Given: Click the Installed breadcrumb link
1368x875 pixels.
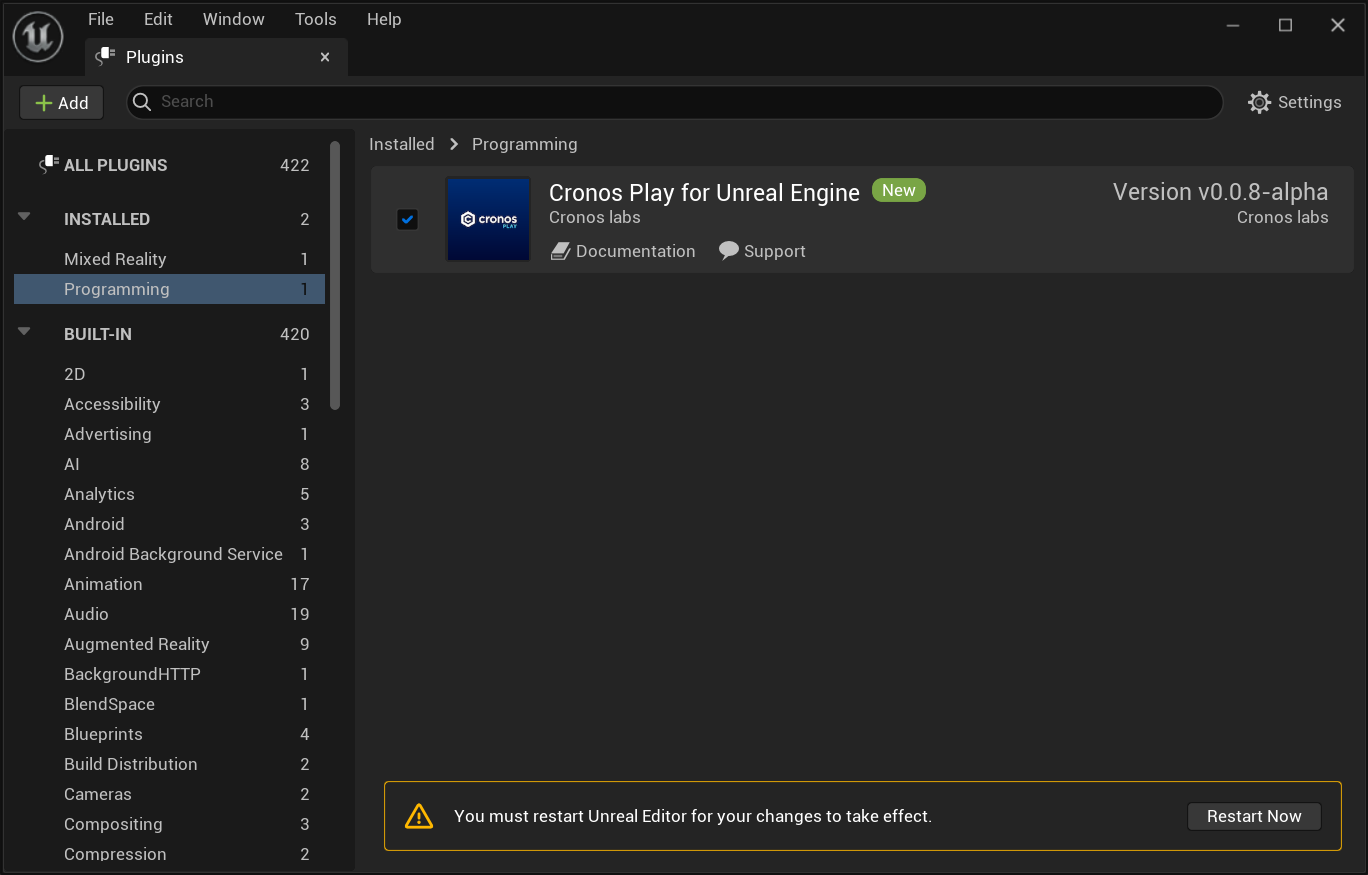Looking at the screenshot, I should (x=401, y=144).
